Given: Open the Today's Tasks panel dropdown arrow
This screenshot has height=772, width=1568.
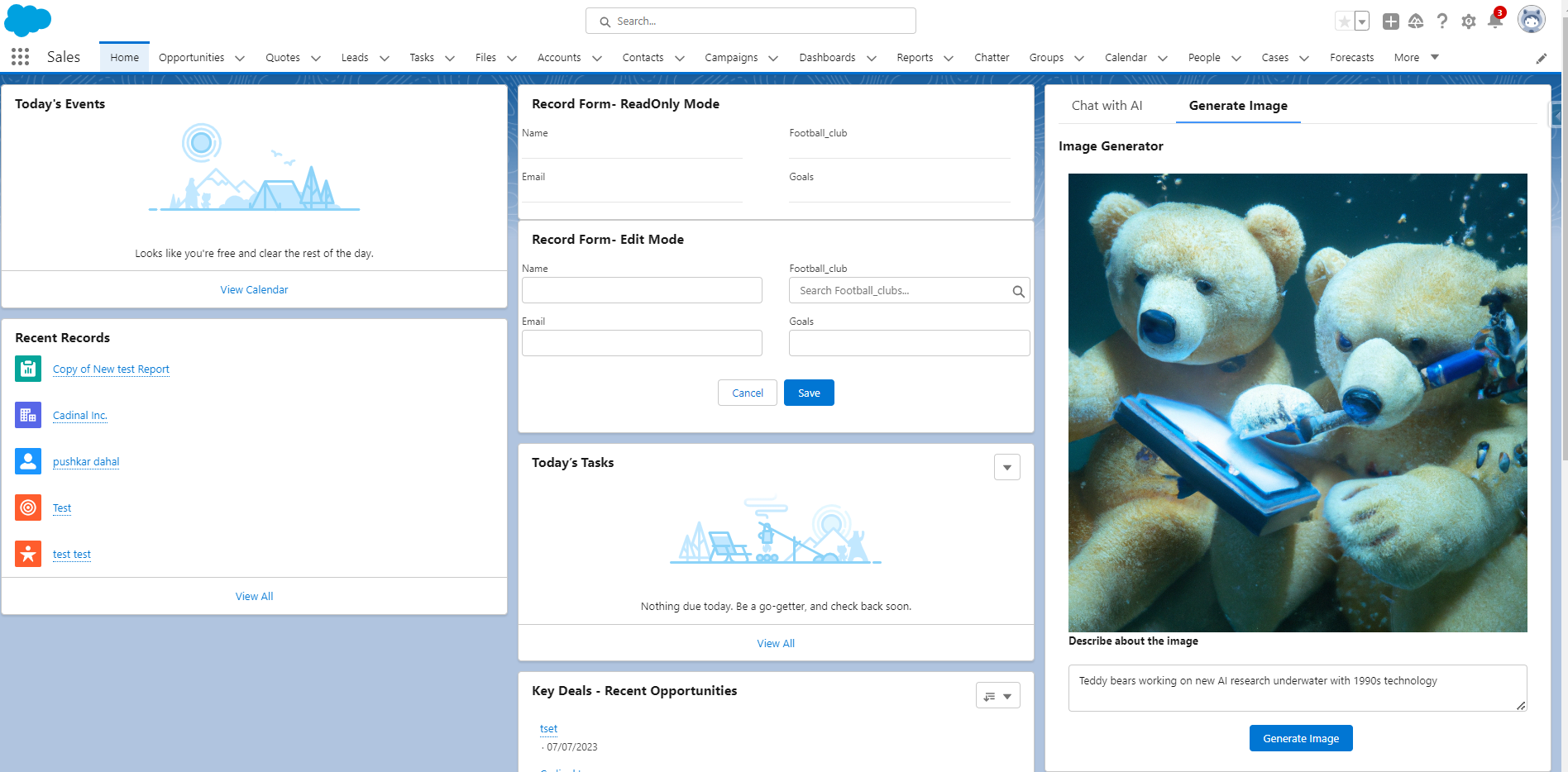Looking at the screenshot, I should pyautogui.click(x=1006, y=467).
